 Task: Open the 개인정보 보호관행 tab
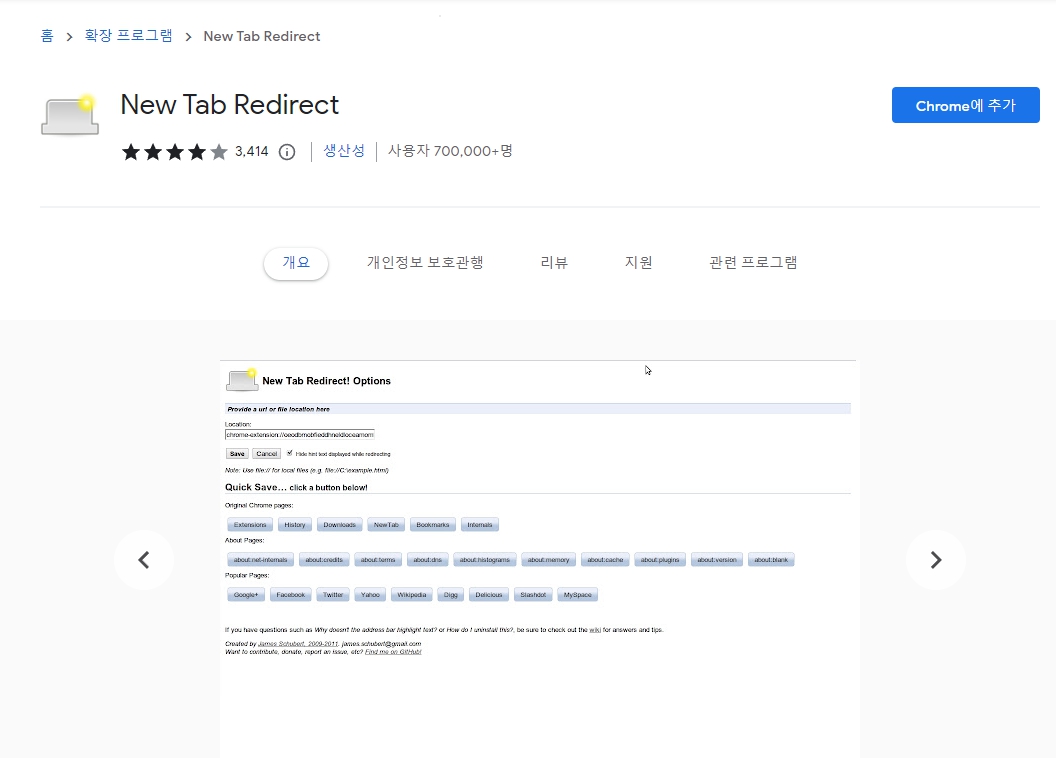click(425, 262)
